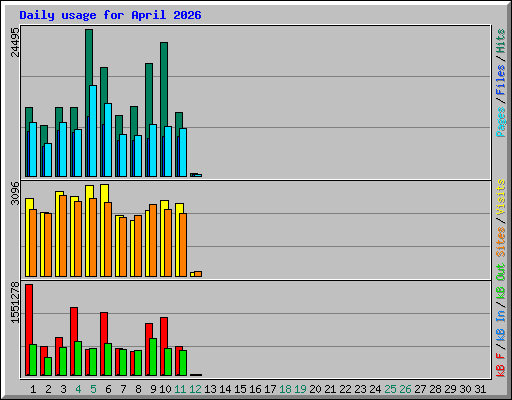Click day 22 on the x-axis
The width and height of the screenshot is (512, 400).
[345, 389]
